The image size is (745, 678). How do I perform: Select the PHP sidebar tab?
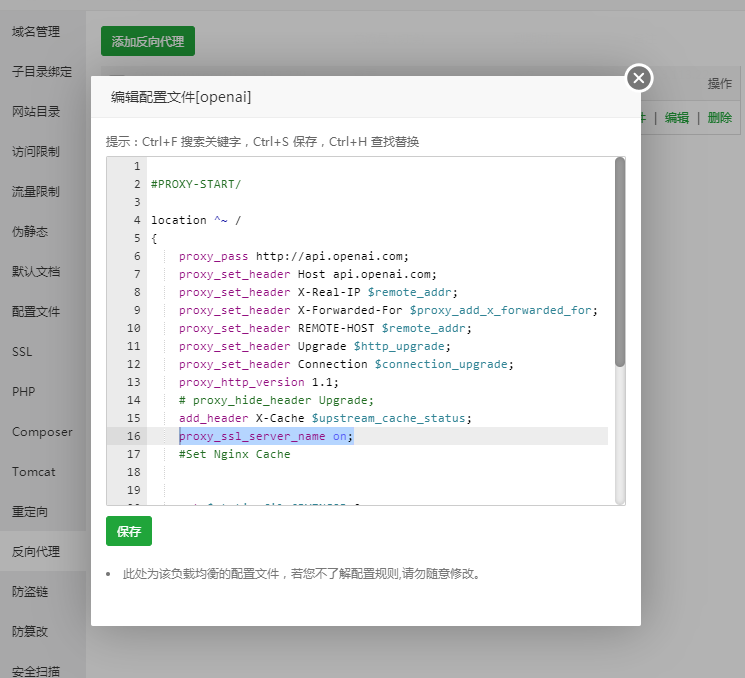(23, 392)
